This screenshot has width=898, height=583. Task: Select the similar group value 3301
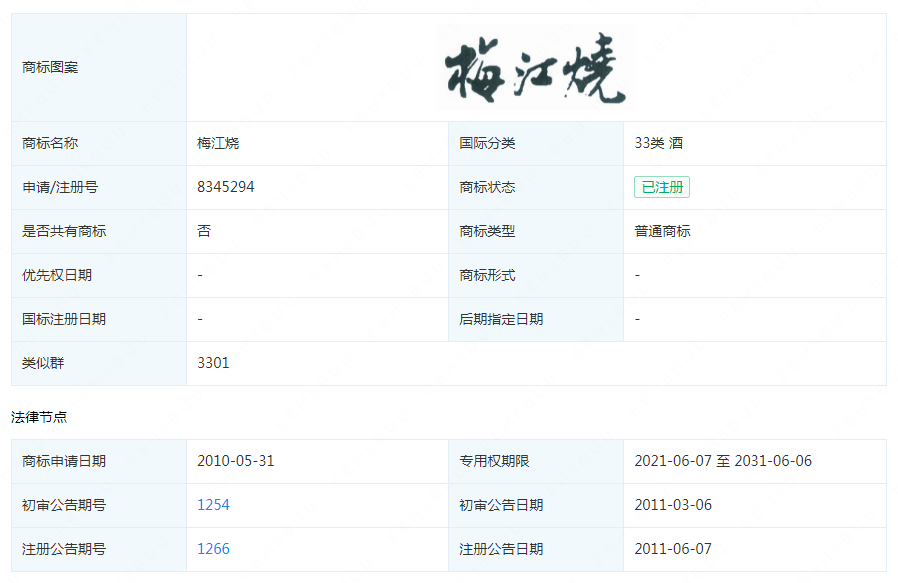[213, 363]
